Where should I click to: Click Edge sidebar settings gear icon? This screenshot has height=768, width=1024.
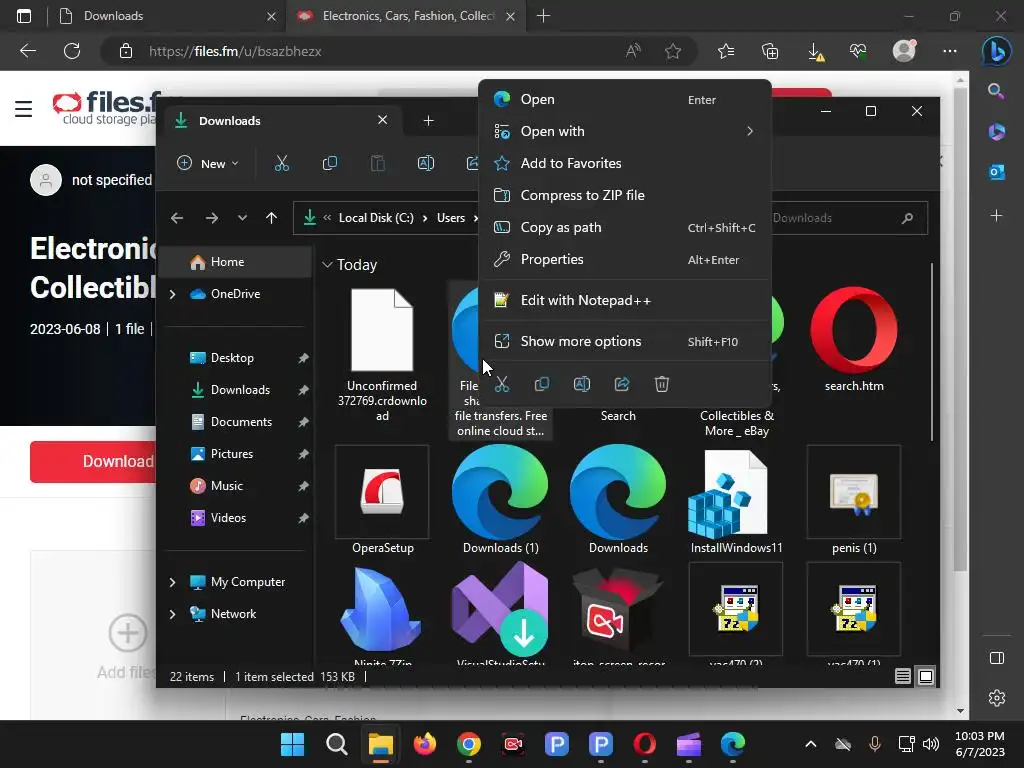(x=997, y=698)
